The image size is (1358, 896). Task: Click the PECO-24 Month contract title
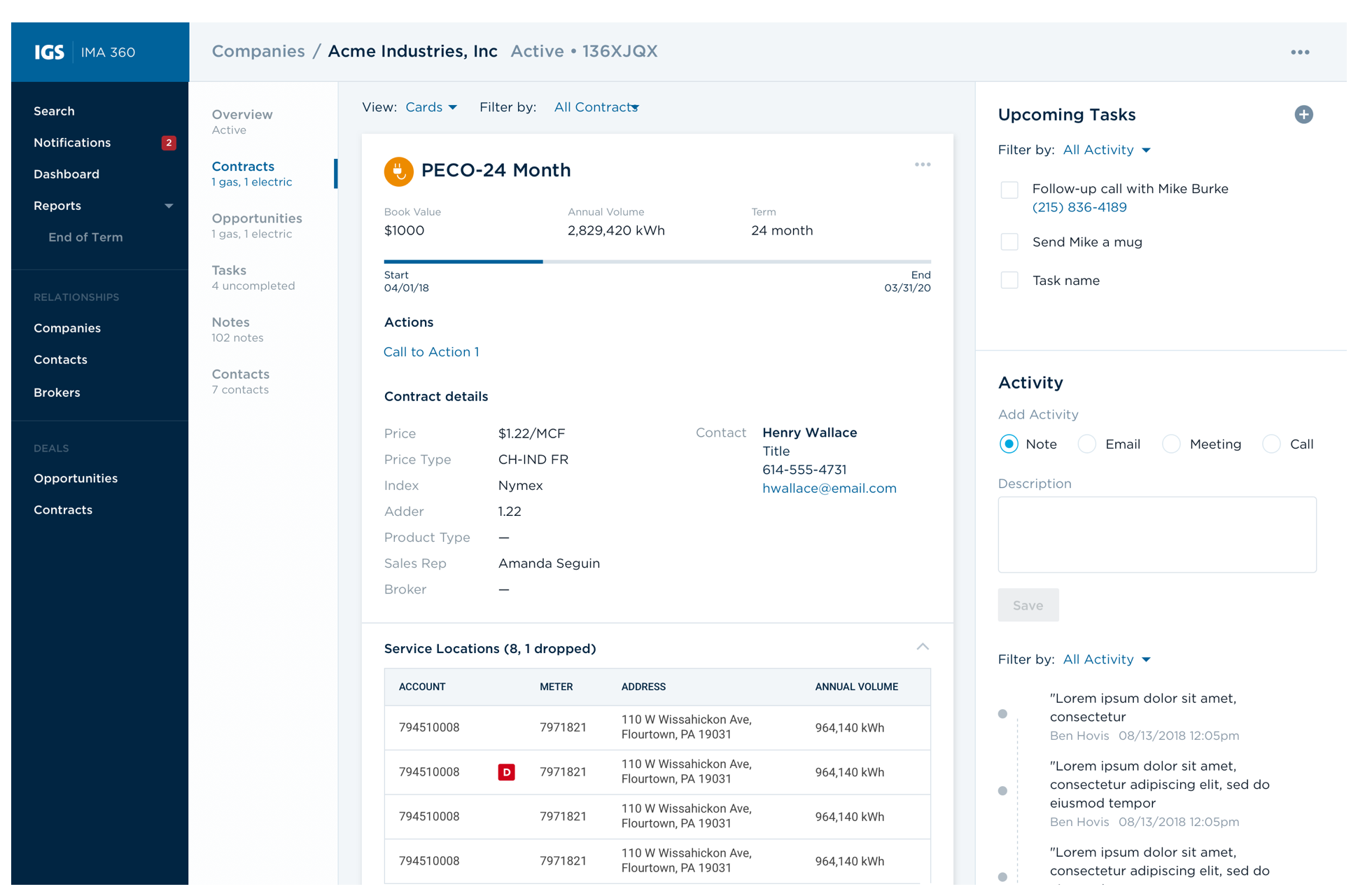[x=496, y=170]
